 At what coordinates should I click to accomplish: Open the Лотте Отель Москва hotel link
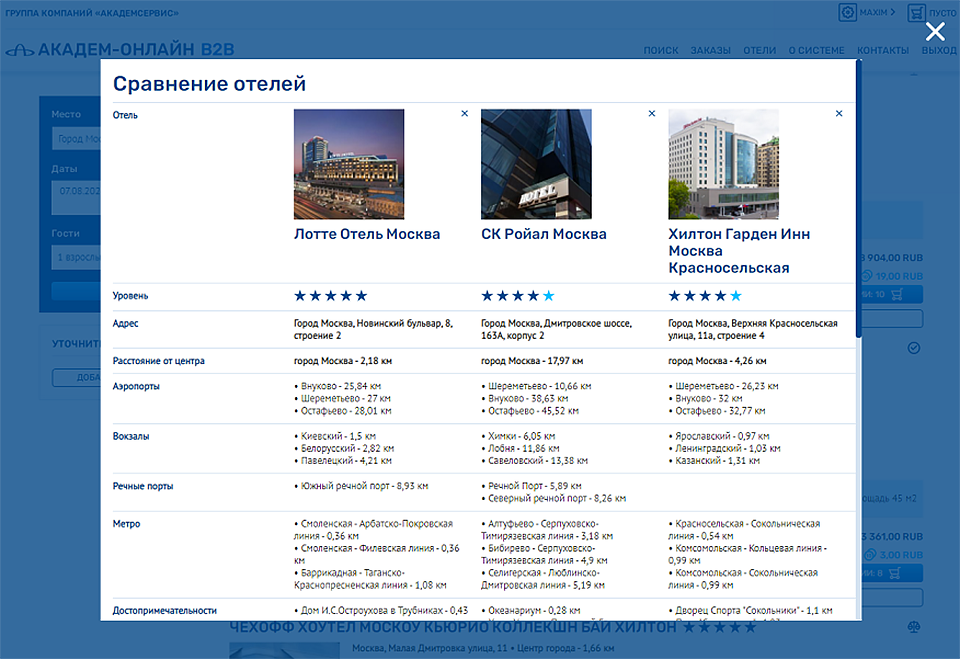[x=367, y=234]
